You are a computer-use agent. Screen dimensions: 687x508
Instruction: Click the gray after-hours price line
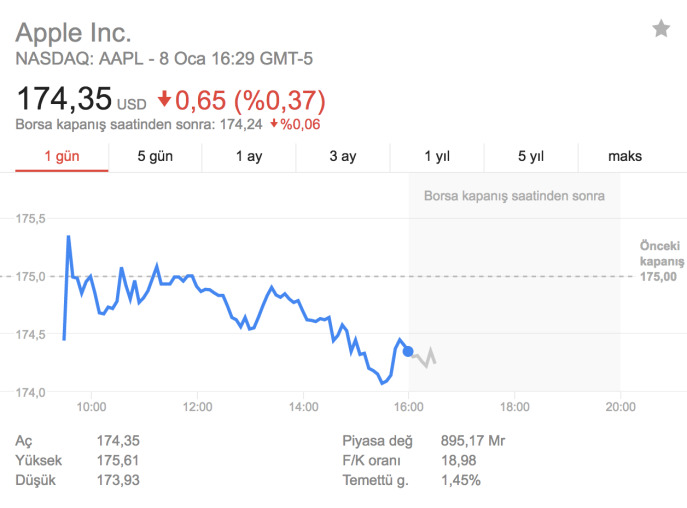pyautogui.click(x=424, y=357)
